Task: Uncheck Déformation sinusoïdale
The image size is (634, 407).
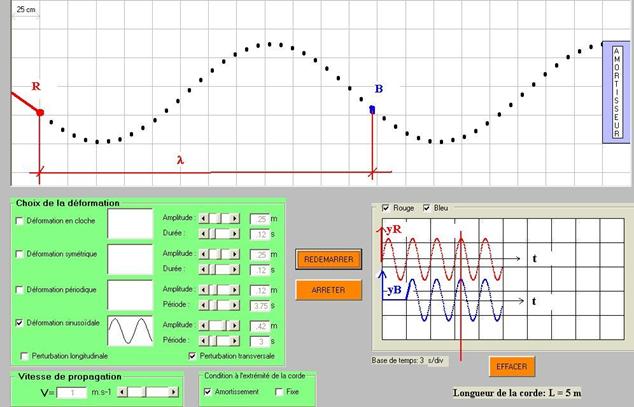Action: coord(21,324)
